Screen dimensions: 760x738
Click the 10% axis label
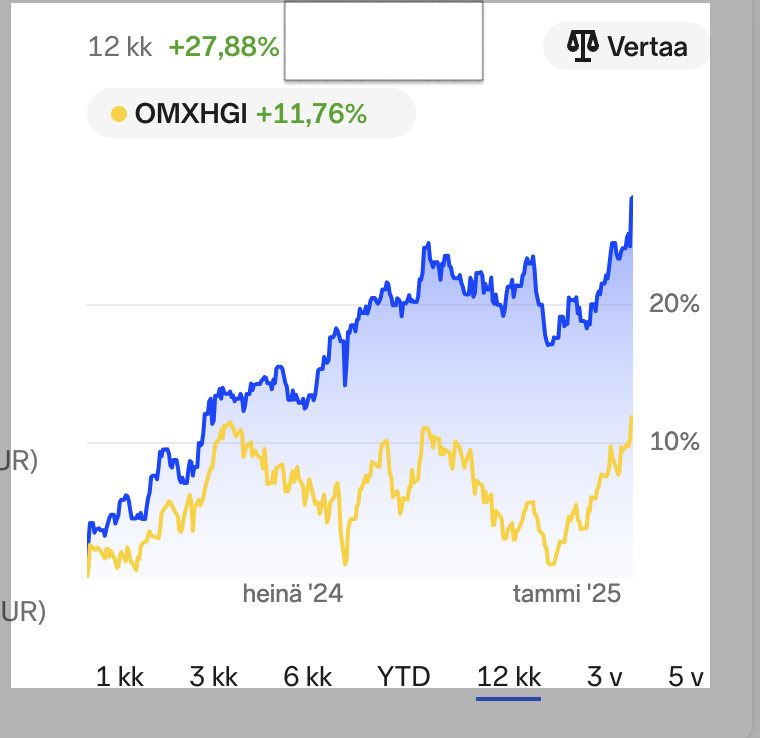pos(674,442)
